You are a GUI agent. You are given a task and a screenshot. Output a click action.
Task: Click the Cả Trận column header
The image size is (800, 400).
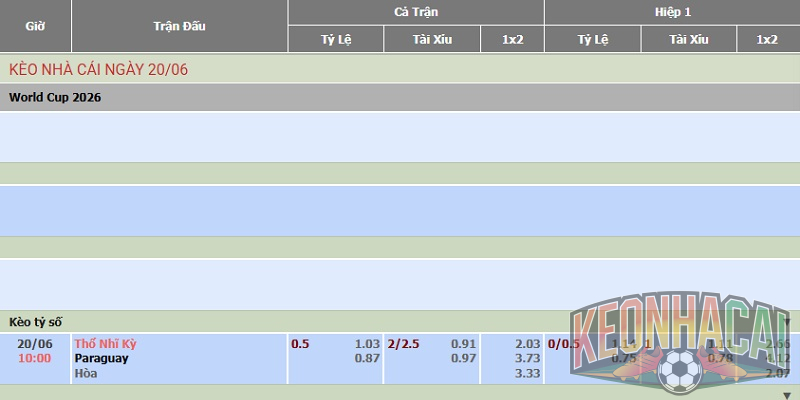tap(416, 12)
